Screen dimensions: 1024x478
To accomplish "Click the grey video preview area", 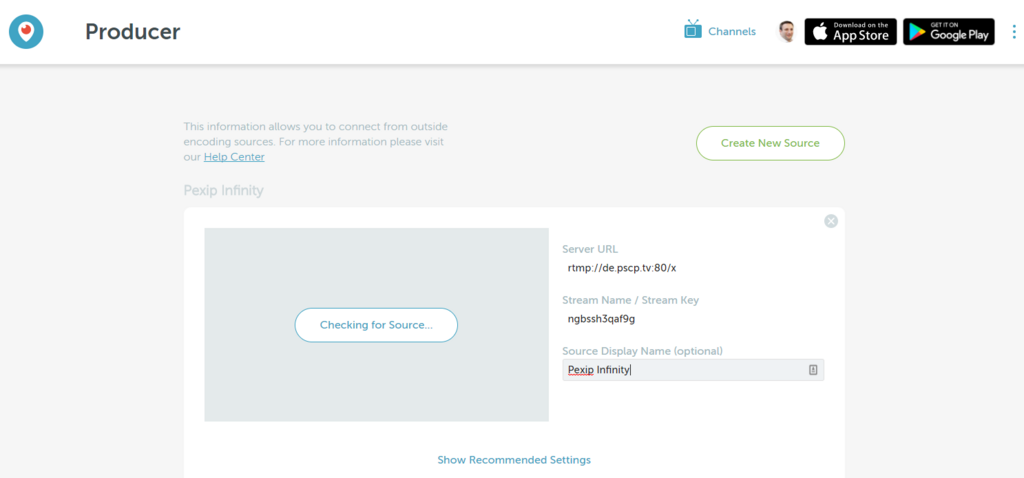I will pos(376,325).
